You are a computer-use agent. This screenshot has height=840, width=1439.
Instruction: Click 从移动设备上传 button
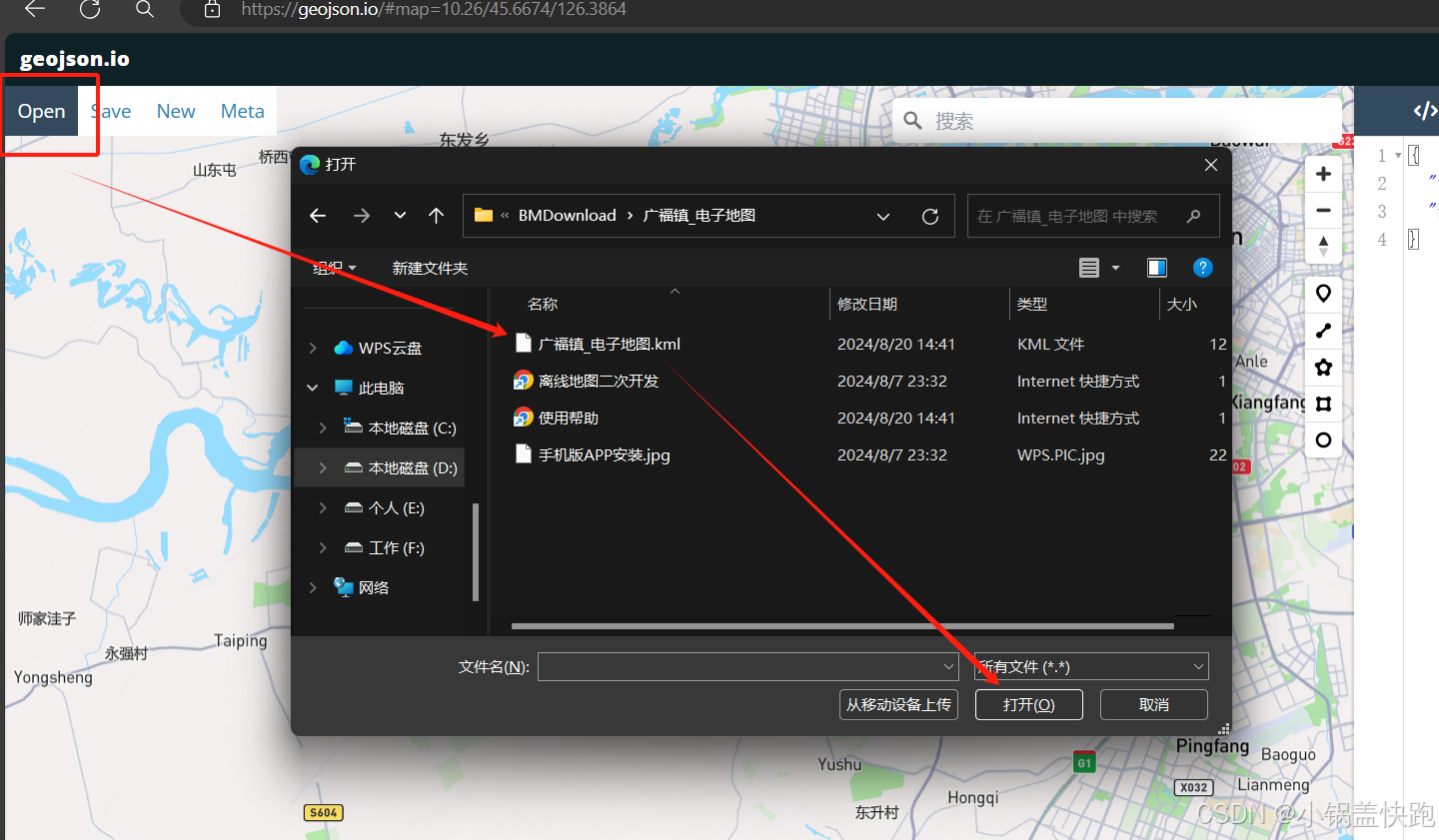[898, 704]
